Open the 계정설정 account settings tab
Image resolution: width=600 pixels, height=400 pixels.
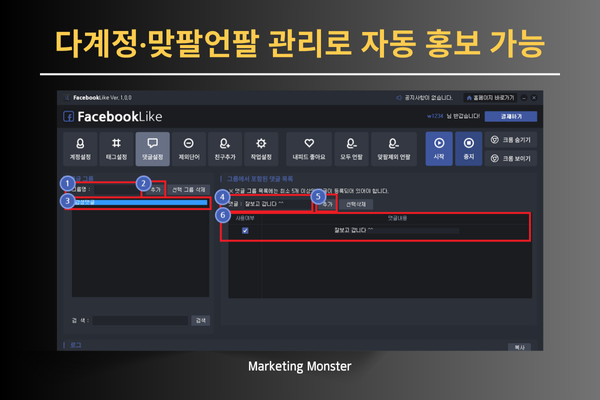click(x=80, y=149)
